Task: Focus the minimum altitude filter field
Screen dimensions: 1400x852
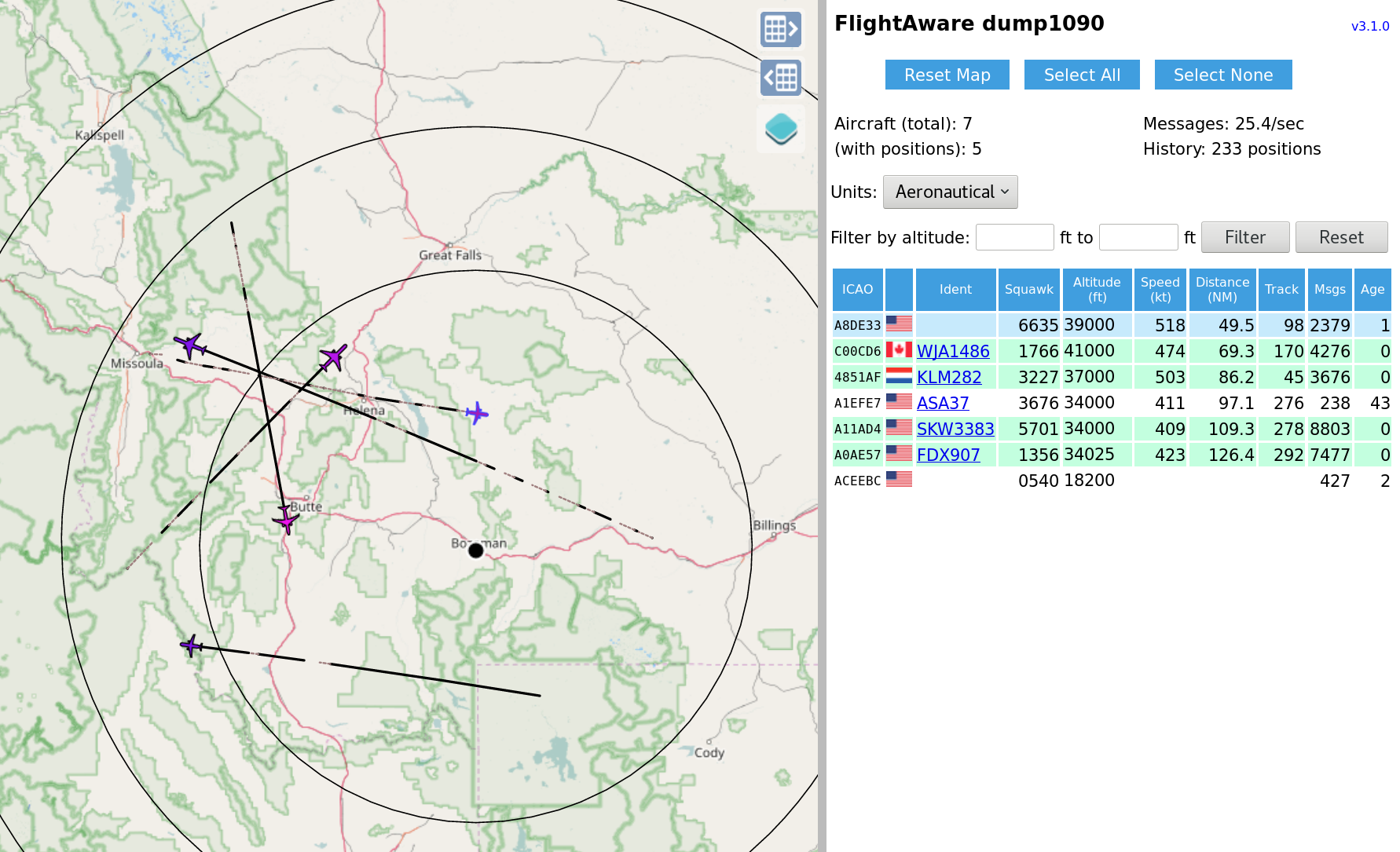Action: (x=1014, y=237)
